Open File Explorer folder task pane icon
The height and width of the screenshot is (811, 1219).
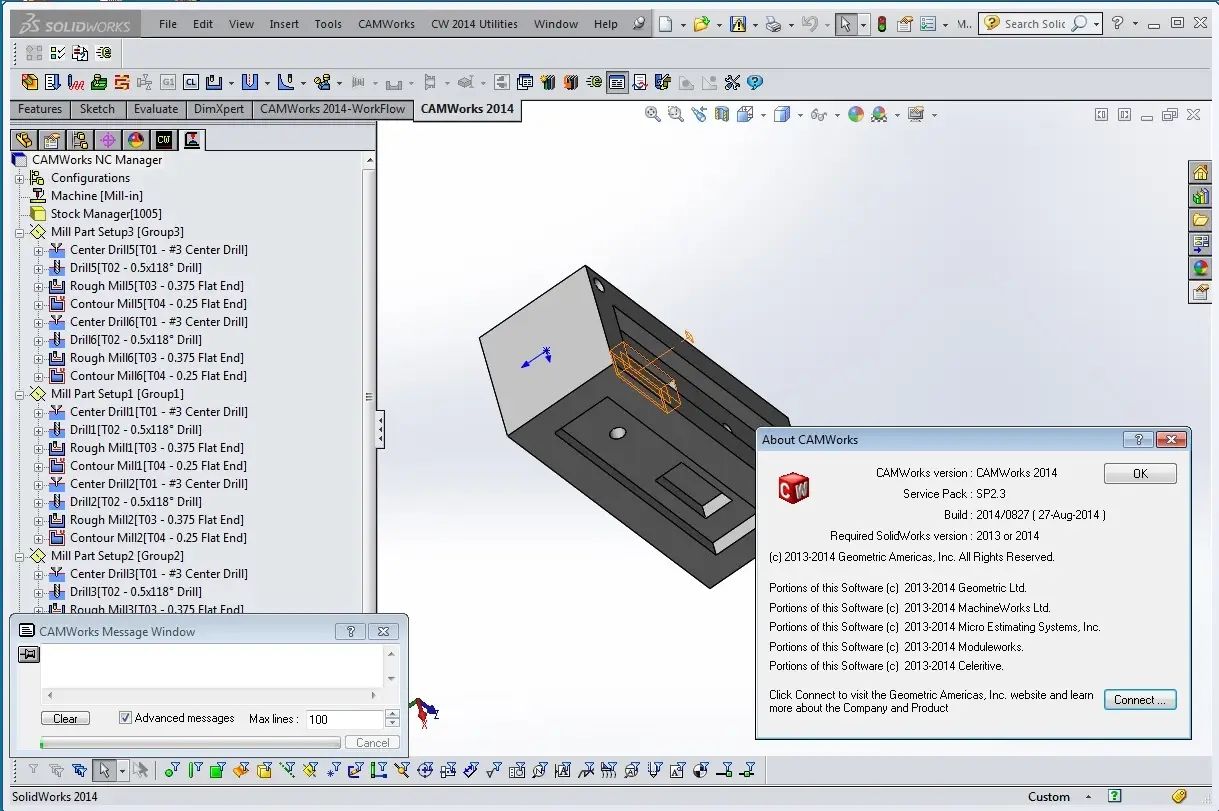[1201, 220]
